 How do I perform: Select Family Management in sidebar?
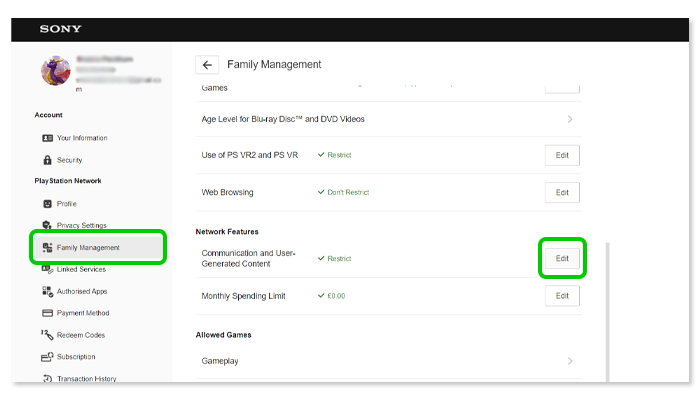(x=98, y=247)
